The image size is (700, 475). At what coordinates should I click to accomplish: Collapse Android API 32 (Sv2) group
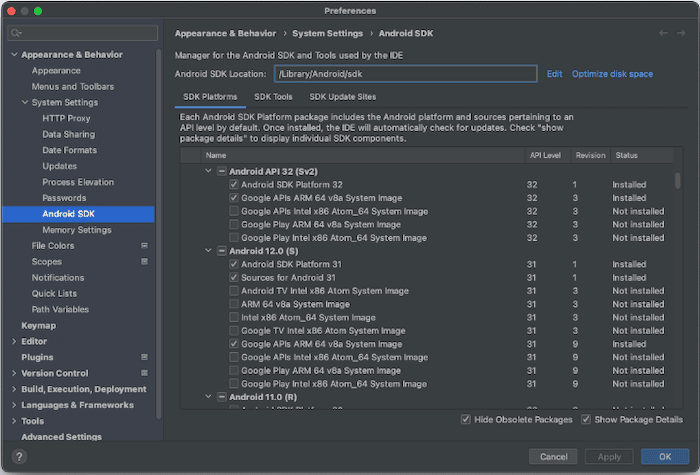click(x=208, y=171)
